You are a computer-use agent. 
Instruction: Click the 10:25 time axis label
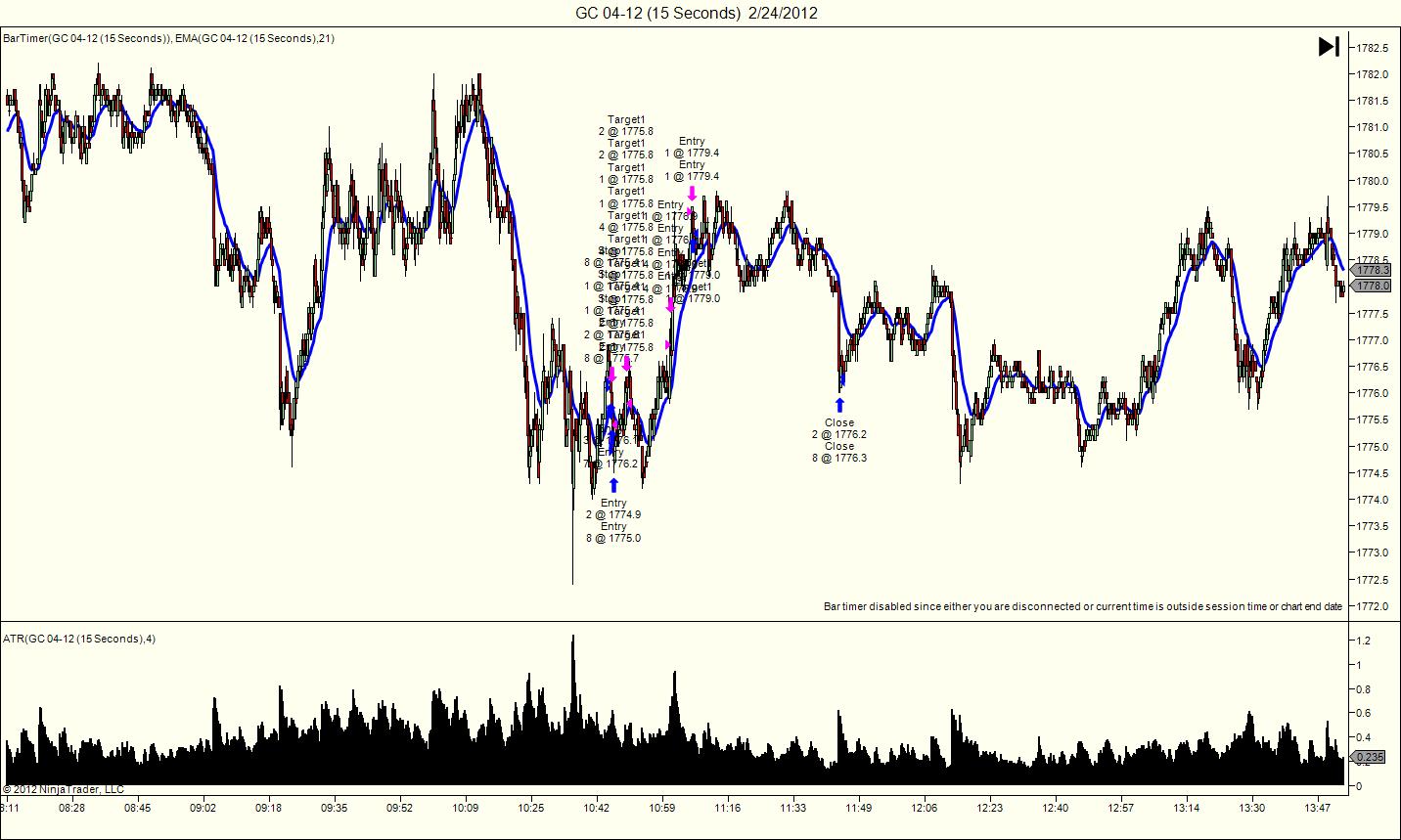tap(531, 809)
